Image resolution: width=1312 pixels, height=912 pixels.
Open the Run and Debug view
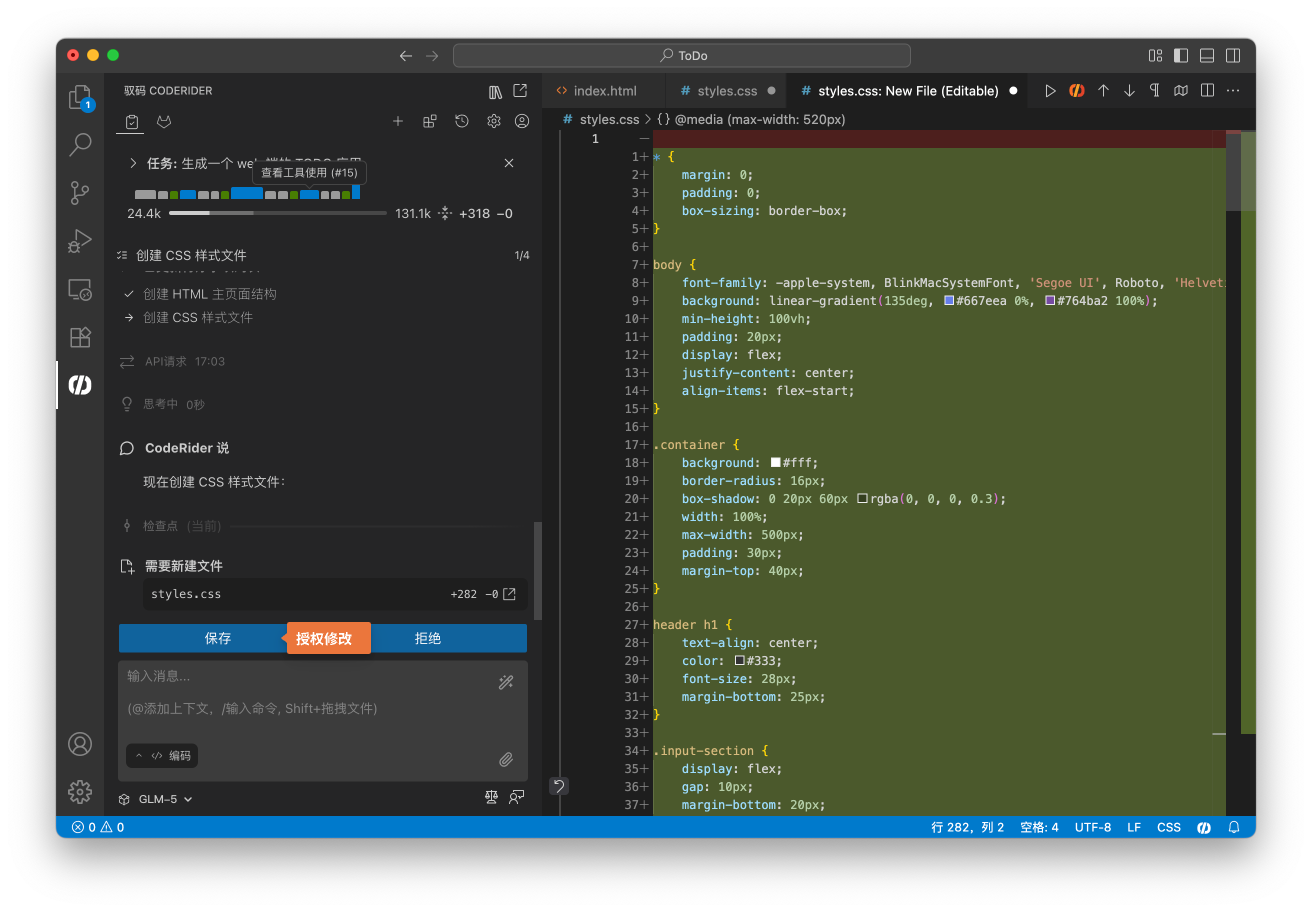coord(80,241)
